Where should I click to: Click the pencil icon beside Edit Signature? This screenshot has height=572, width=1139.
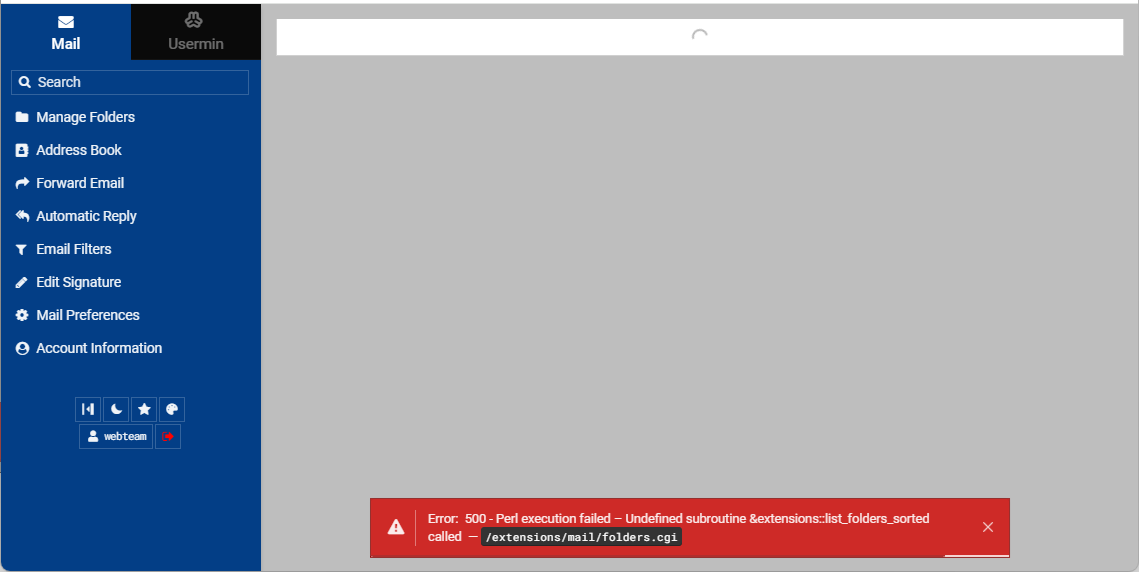(x=22, y=282)
